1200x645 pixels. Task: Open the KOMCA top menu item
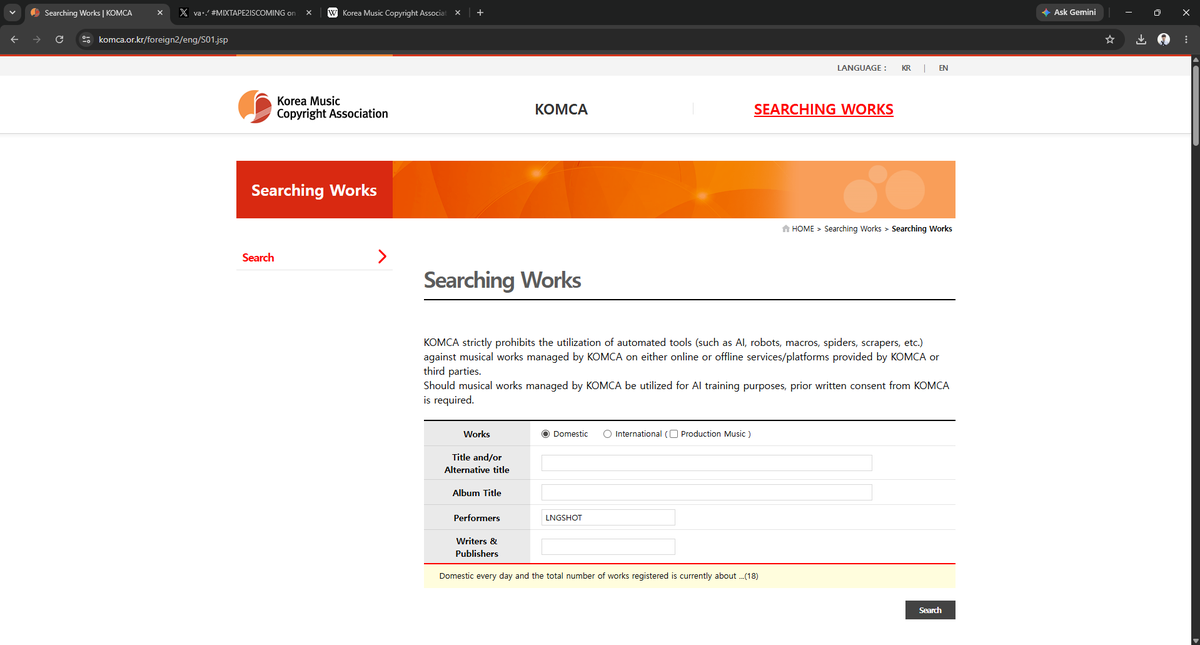pyautogui.click(x=561, y=109)
